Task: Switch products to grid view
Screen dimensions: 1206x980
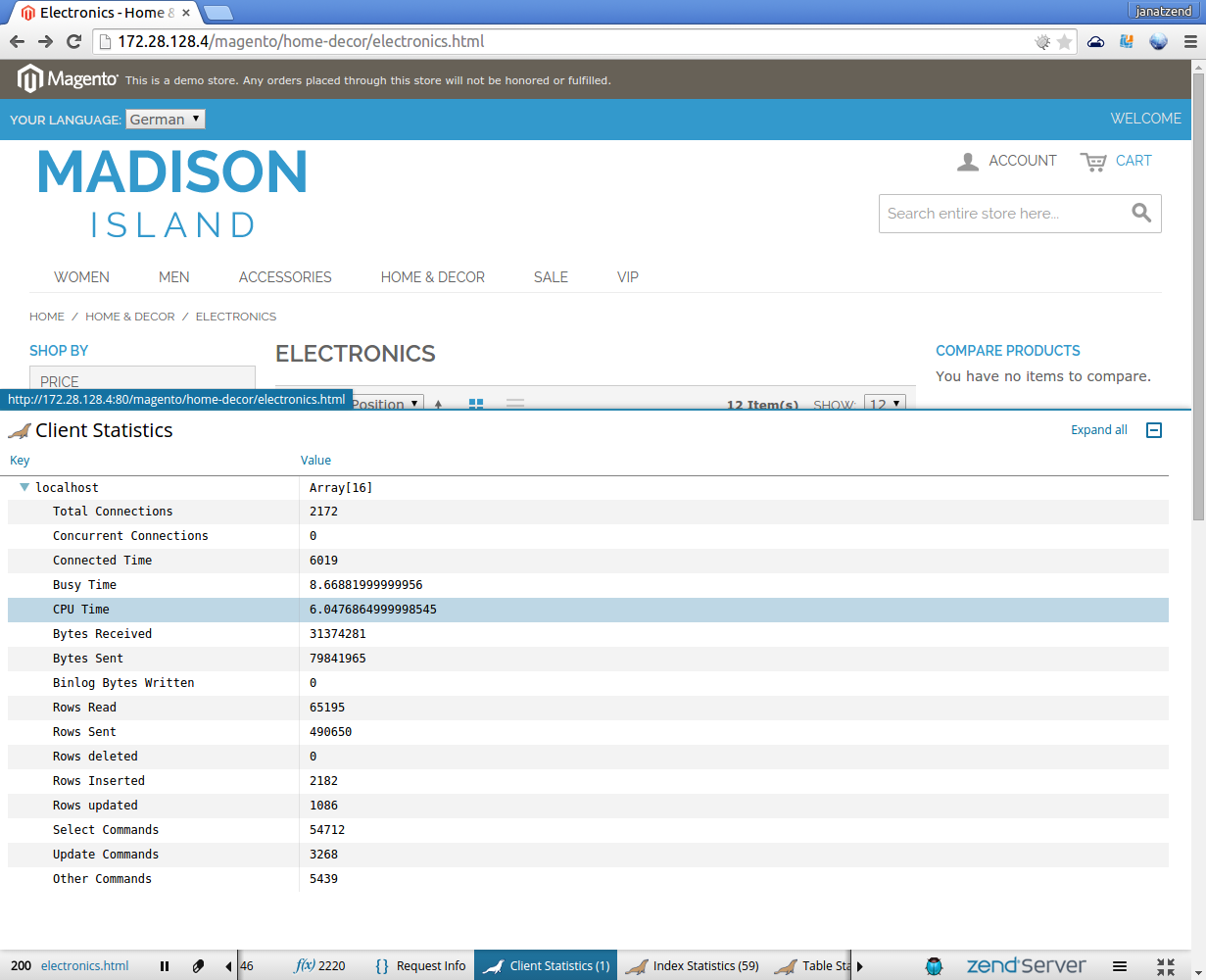Action: [476, 404]
